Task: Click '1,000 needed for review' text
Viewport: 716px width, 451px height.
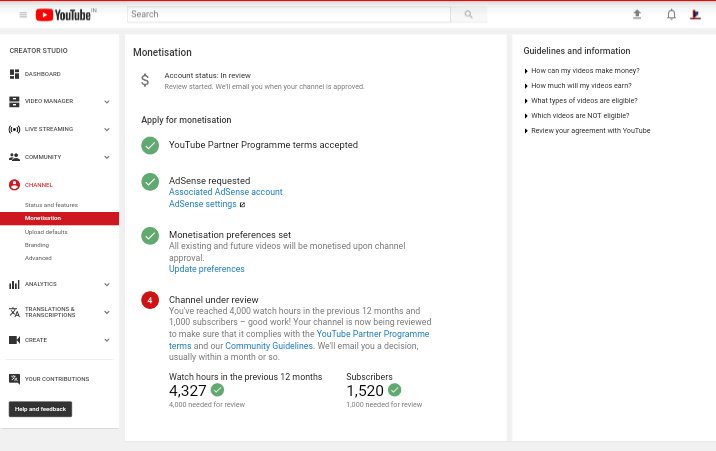Action: (x=384, y=404)
